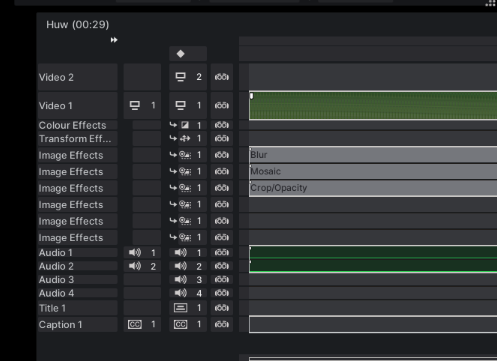Toggle the sync lock on Audio 4

click(x=222, y=293)
